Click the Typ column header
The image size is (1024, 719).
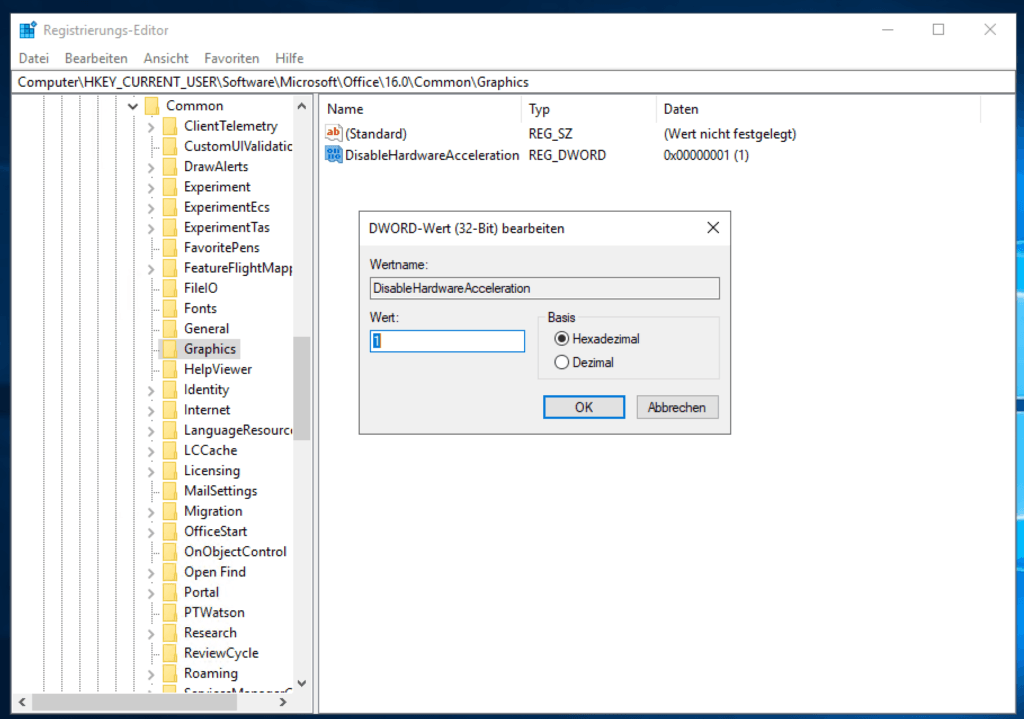click(x=588, y=109)
